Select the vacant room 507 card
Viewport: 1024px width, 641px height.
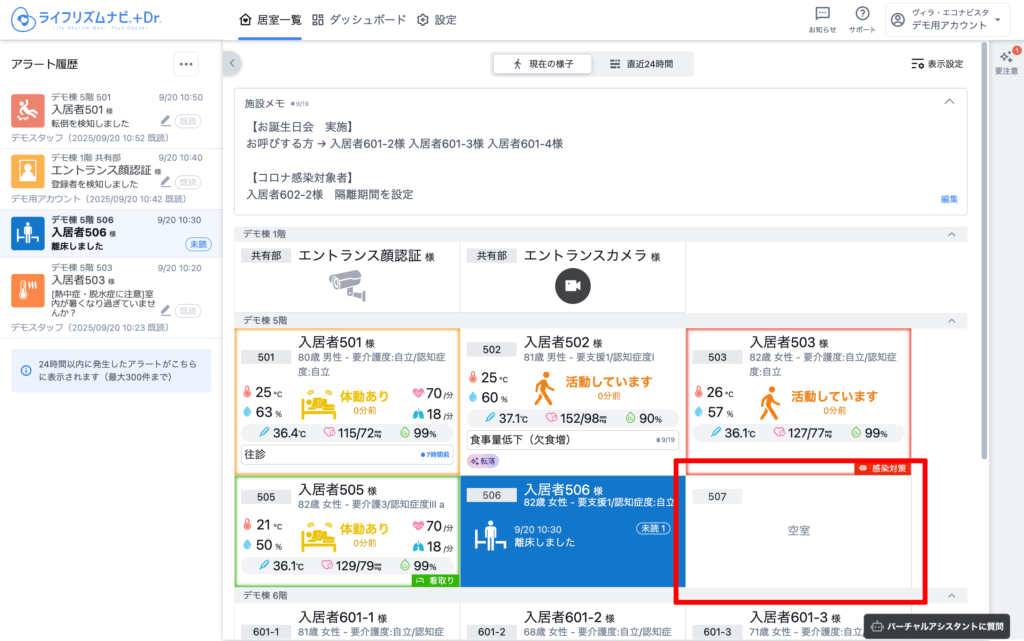click(798, 531)
